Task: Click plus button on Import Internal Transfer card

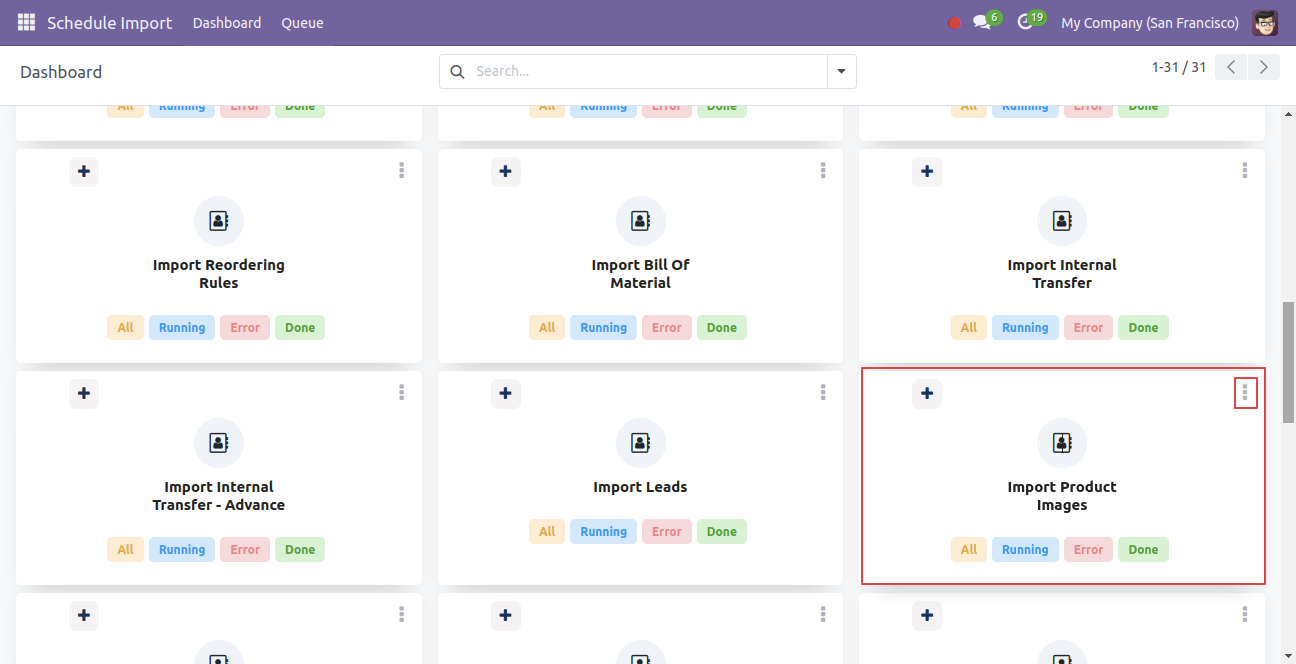Action: coord(927,172)
